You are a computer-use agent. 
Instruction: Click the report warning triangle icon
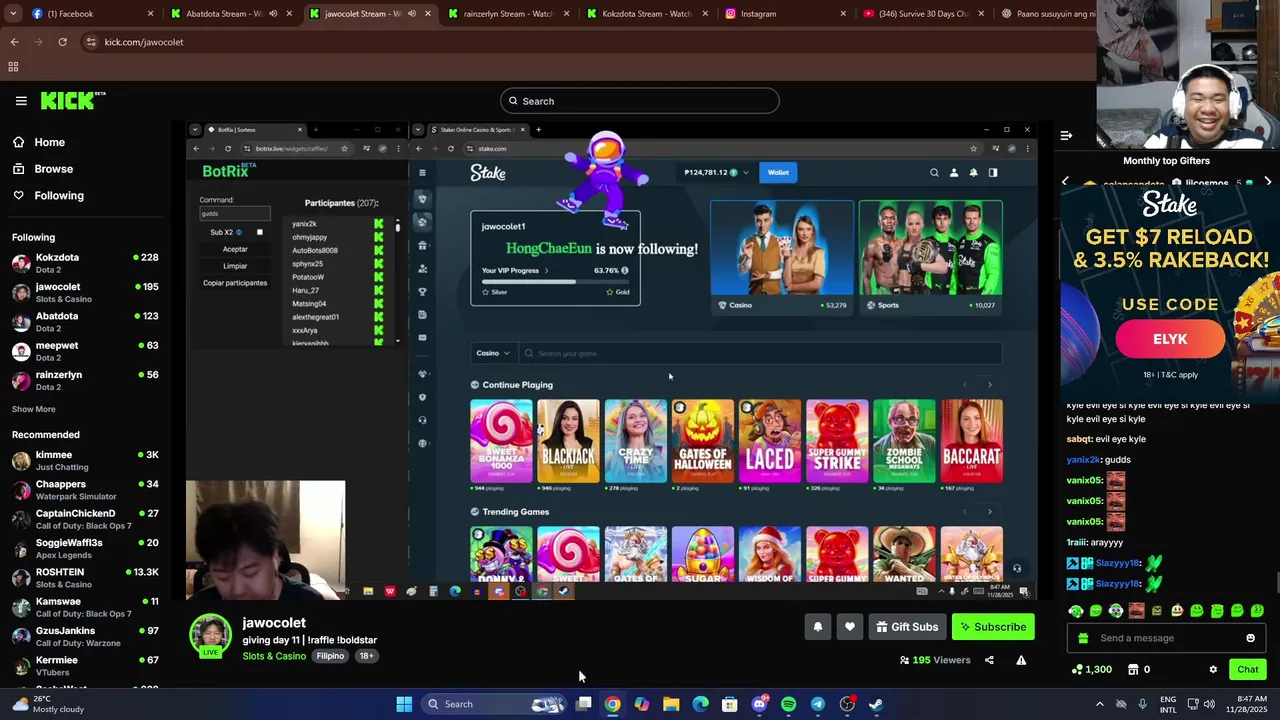point(1021,660)
